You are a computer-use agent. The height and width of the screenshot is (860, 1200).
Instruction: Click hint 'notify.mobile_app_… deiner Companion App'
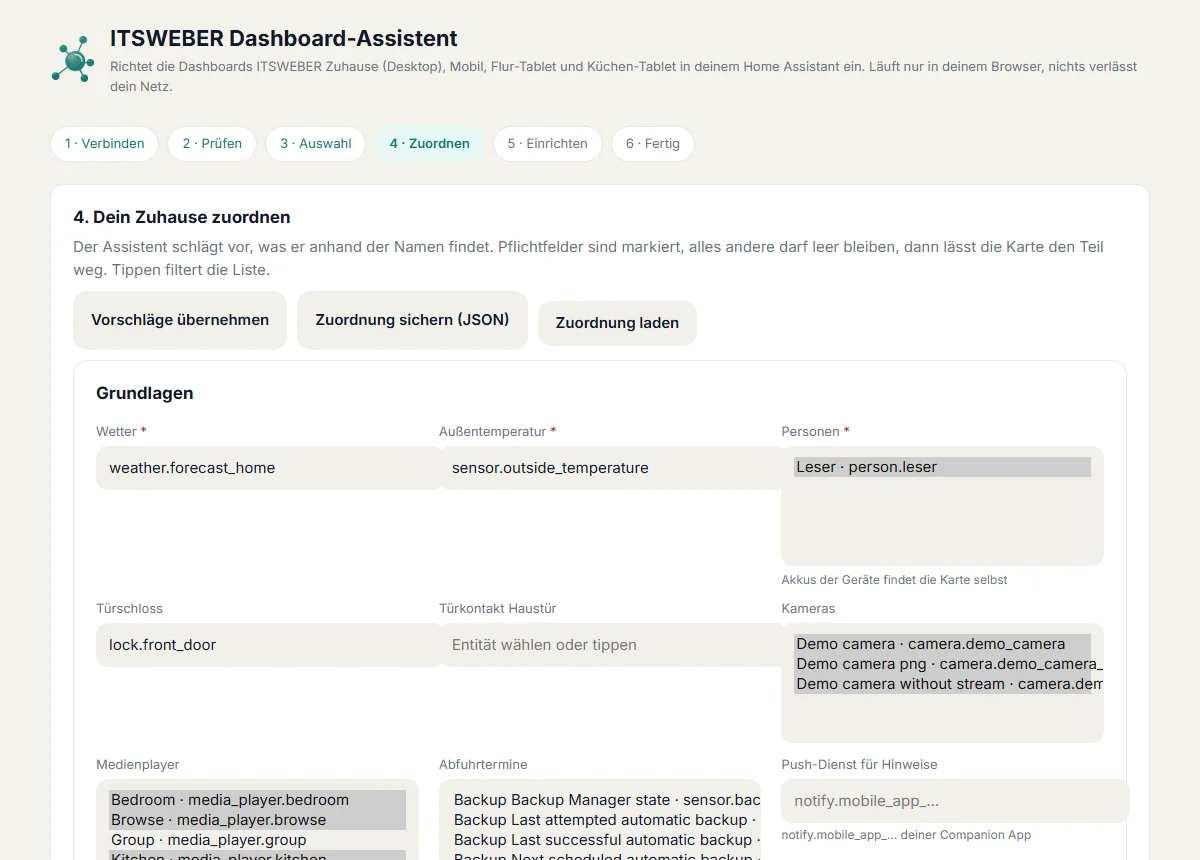pyautogui.click(x=906, y=835)
